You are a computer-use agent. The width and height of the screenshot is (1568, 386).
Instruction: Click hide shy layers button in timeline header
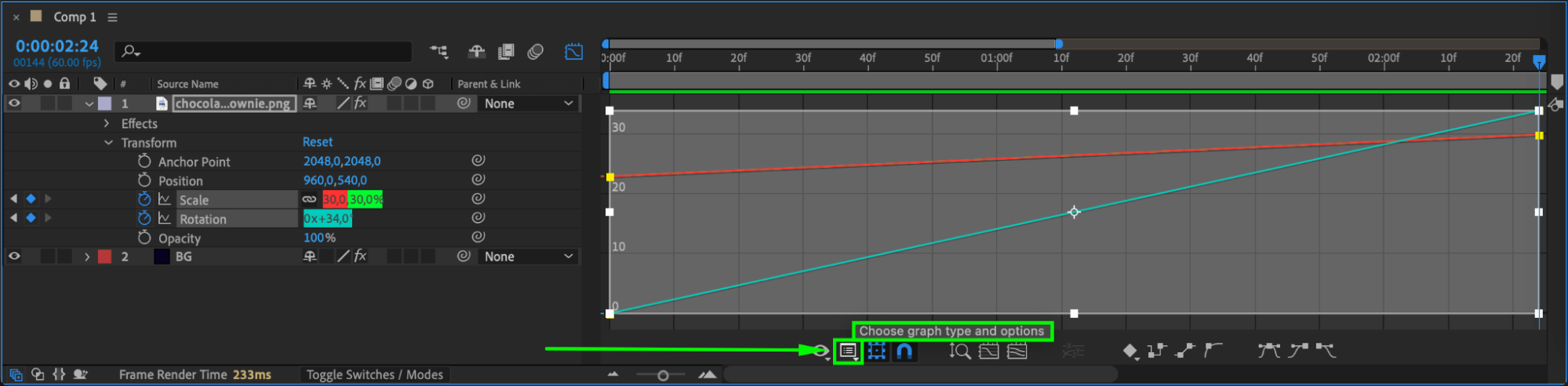(476, 52)
